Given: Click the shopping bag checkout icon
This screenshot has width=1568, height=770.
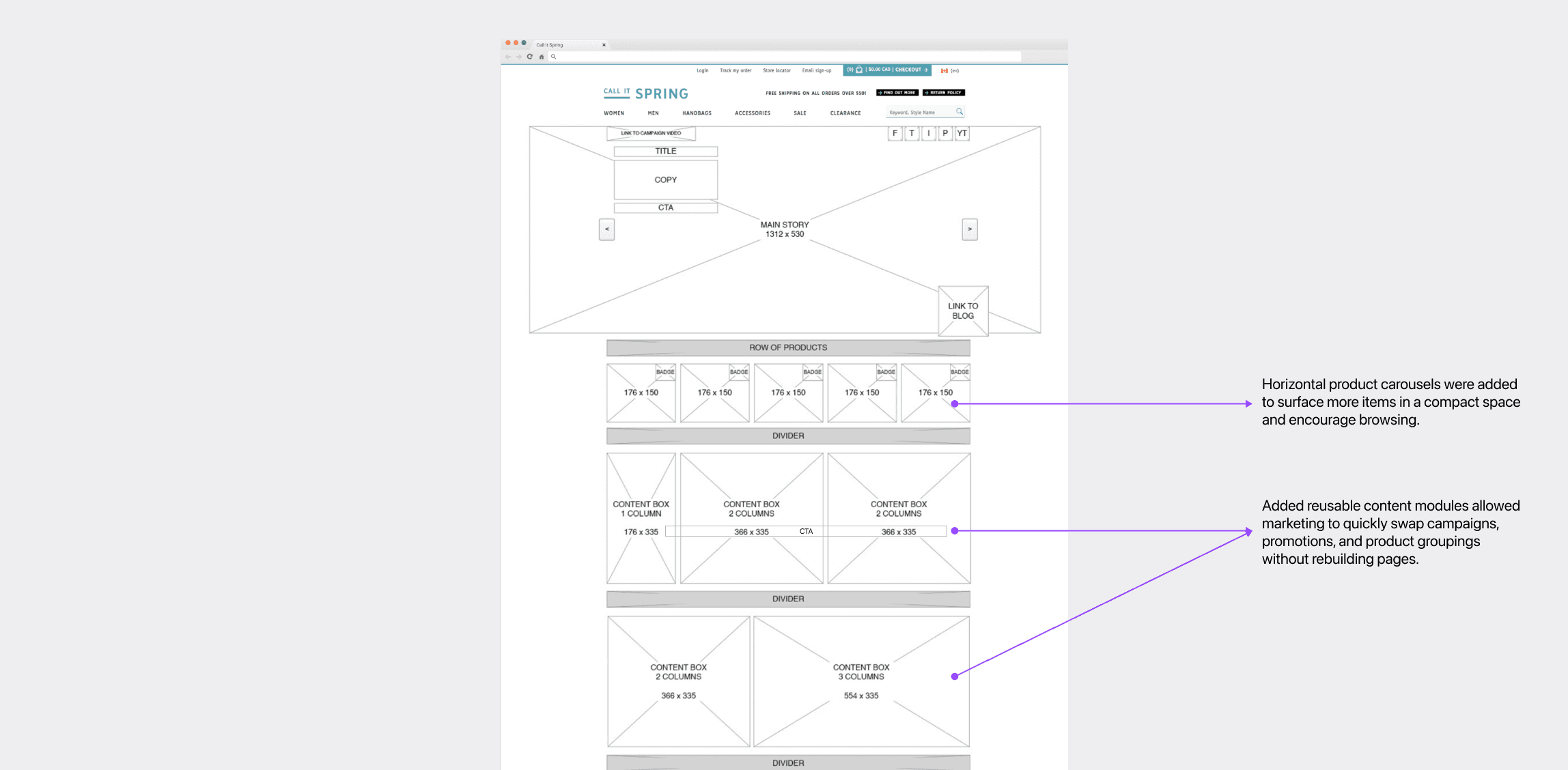Looking at the screenshot, I should click(x=859, y=70).
